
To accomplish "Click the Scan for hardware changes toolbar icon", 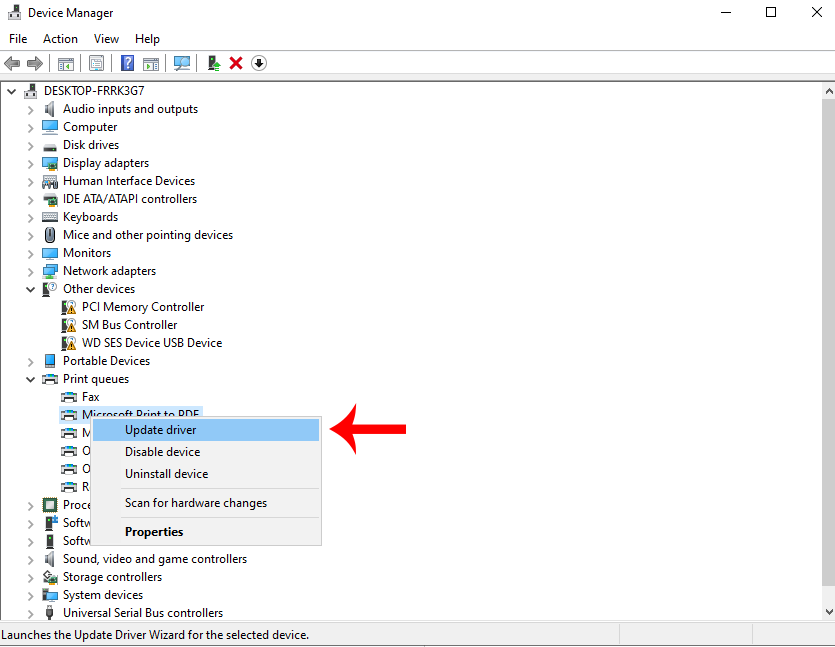I will coord(182,63).
